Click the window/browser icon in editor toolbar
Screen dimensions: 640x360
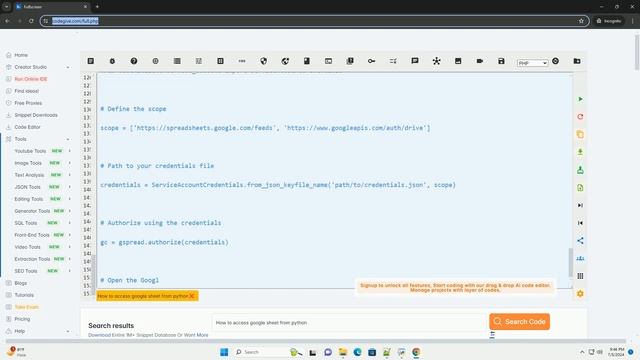point(328,61)
